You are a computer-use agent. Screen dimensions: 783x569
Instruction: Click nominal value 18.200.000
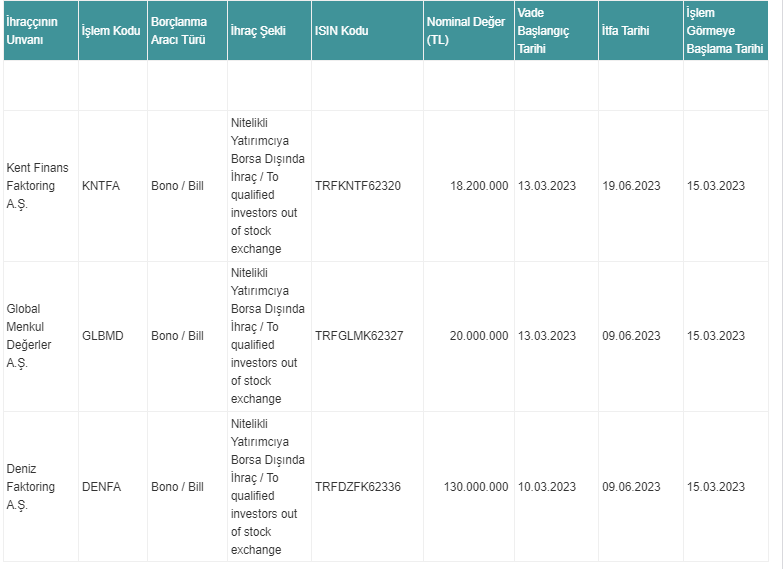479,186
